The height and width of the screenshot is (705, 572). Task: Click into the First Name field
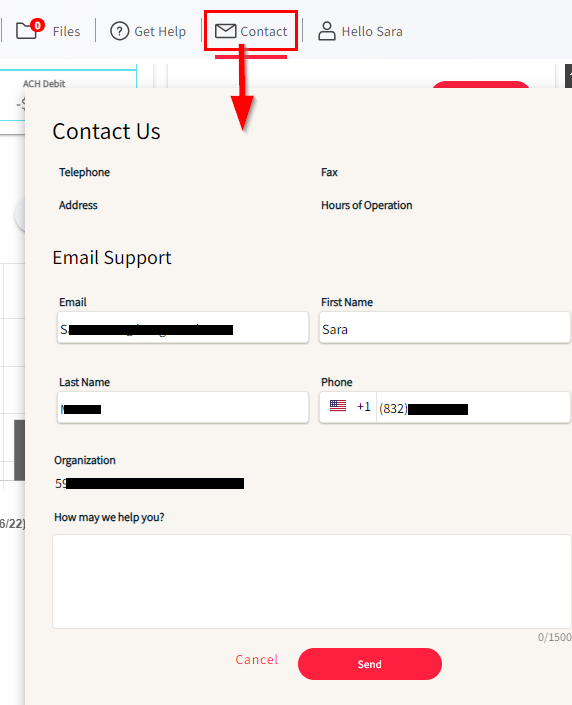click(x=445, y=328)
